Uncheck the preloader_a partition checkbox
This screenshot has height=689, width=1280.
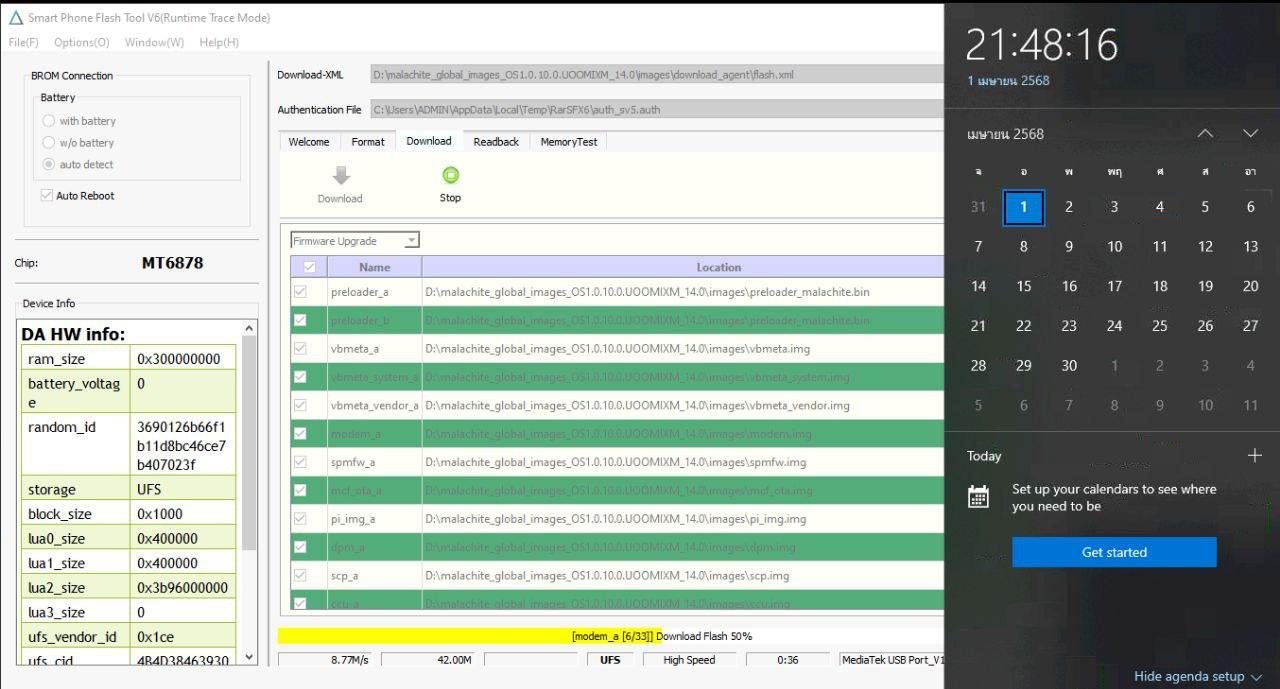click(300, 292)
